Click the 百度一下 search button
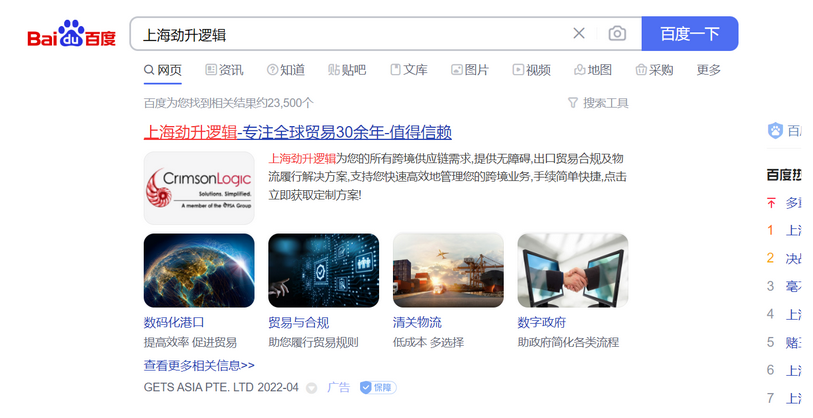The height and width of the screenshot is (418, 813). tap(690, 34)
